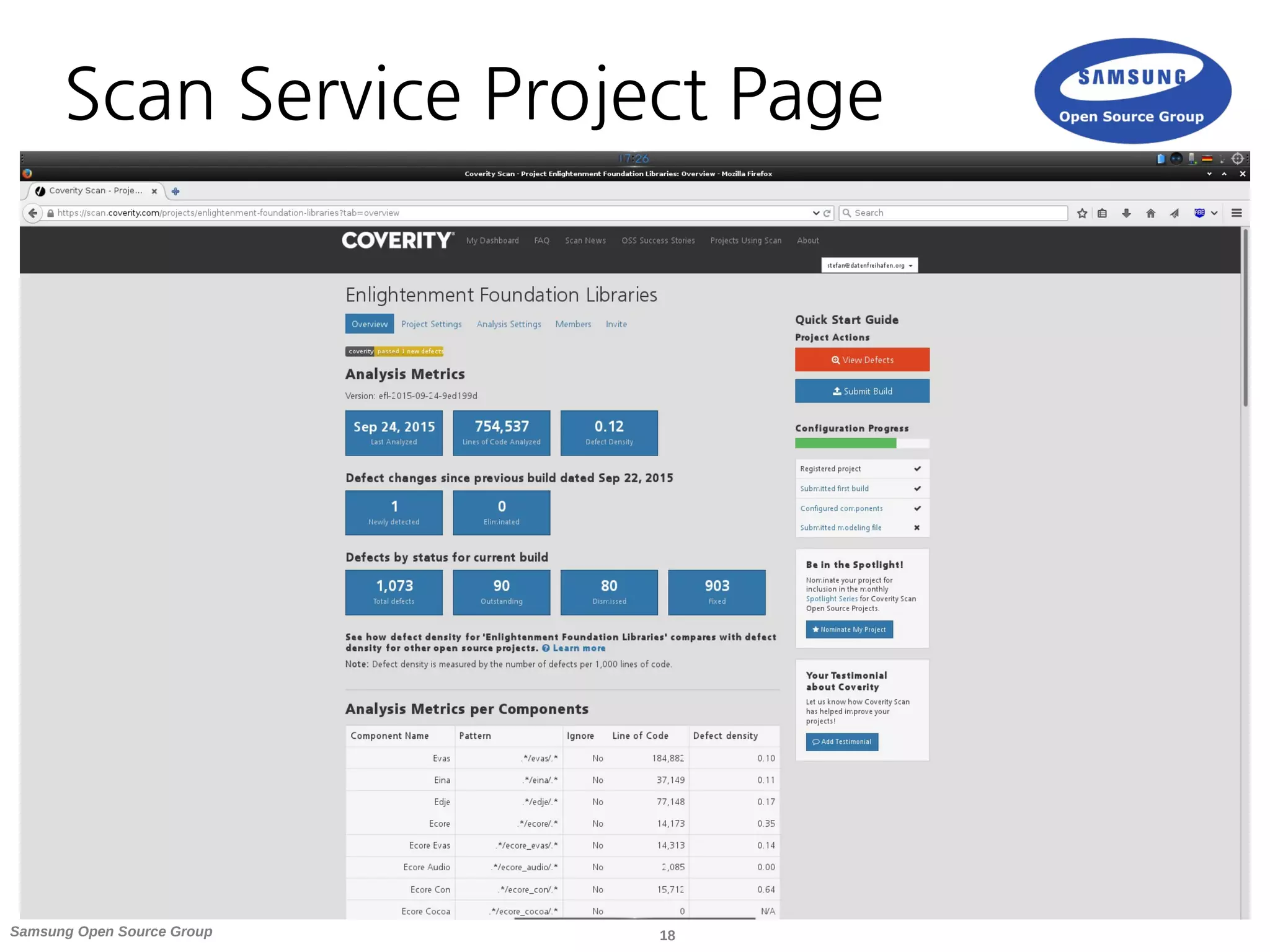Open the Members tab
This screenshot has width=1270, height=952.
coord(573,324)
